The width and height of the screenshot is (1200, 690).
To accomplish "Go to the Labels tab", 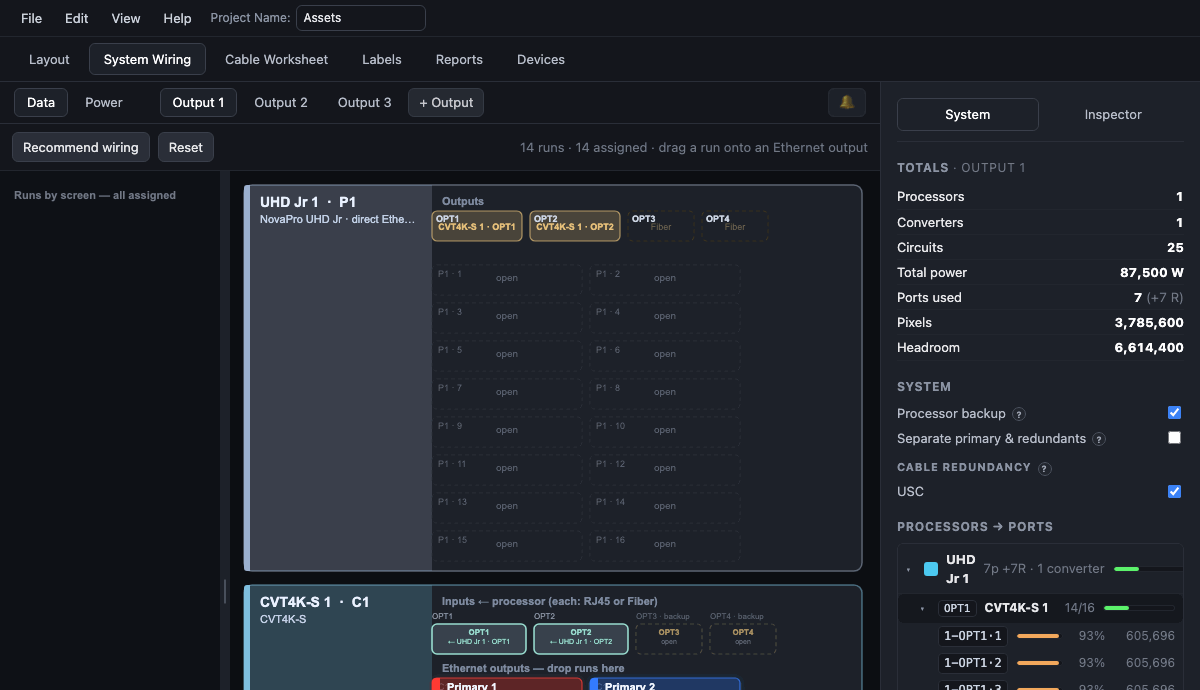I will [382, 59].
